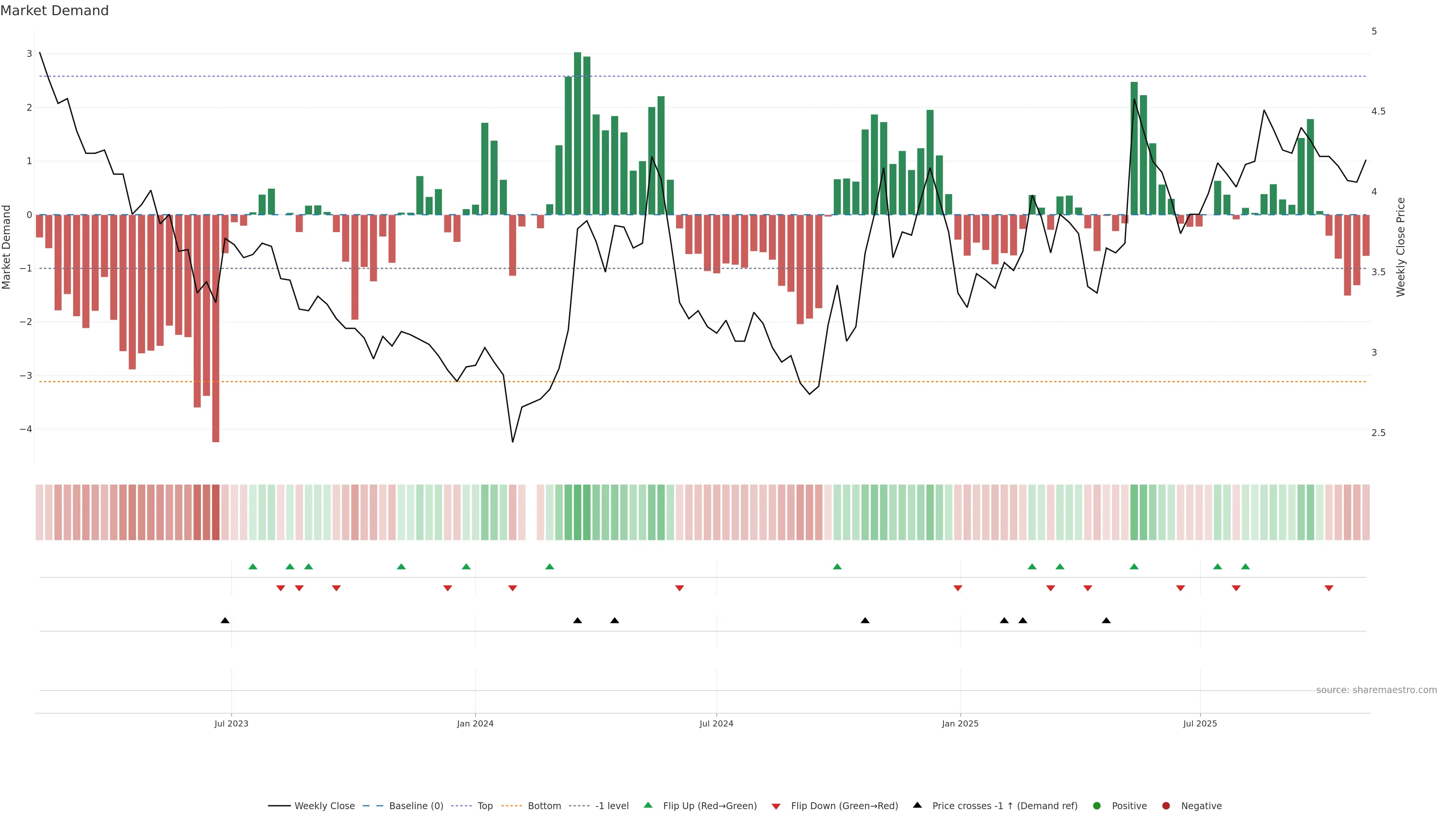Screen dimensions: 1456x819
Task: Click Flip Up green triangle legend icon
Action: [x=648, y=805]
